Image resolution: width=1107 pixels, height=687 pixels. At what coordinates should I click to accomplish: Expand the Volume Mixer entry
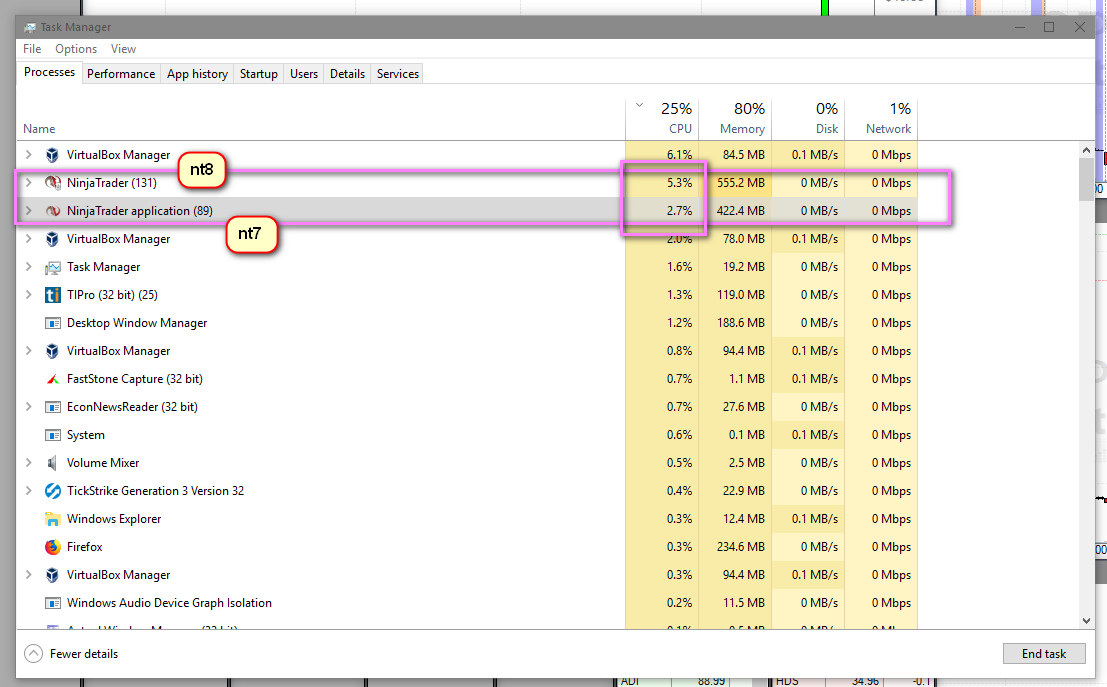click(x=28, y=463)
